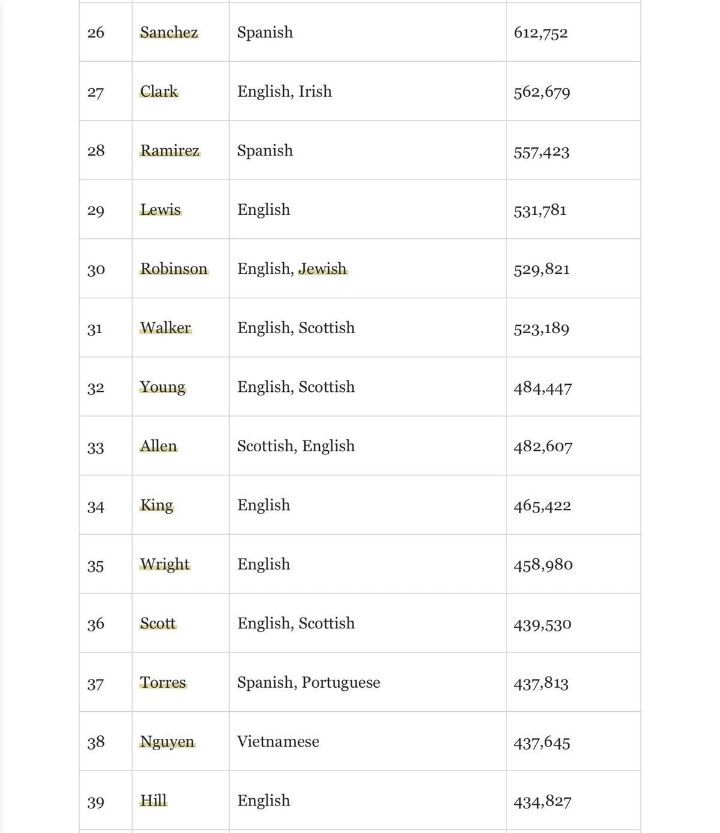
Task: Open the Jewish origin link
Action: click(x=322, y=269)
